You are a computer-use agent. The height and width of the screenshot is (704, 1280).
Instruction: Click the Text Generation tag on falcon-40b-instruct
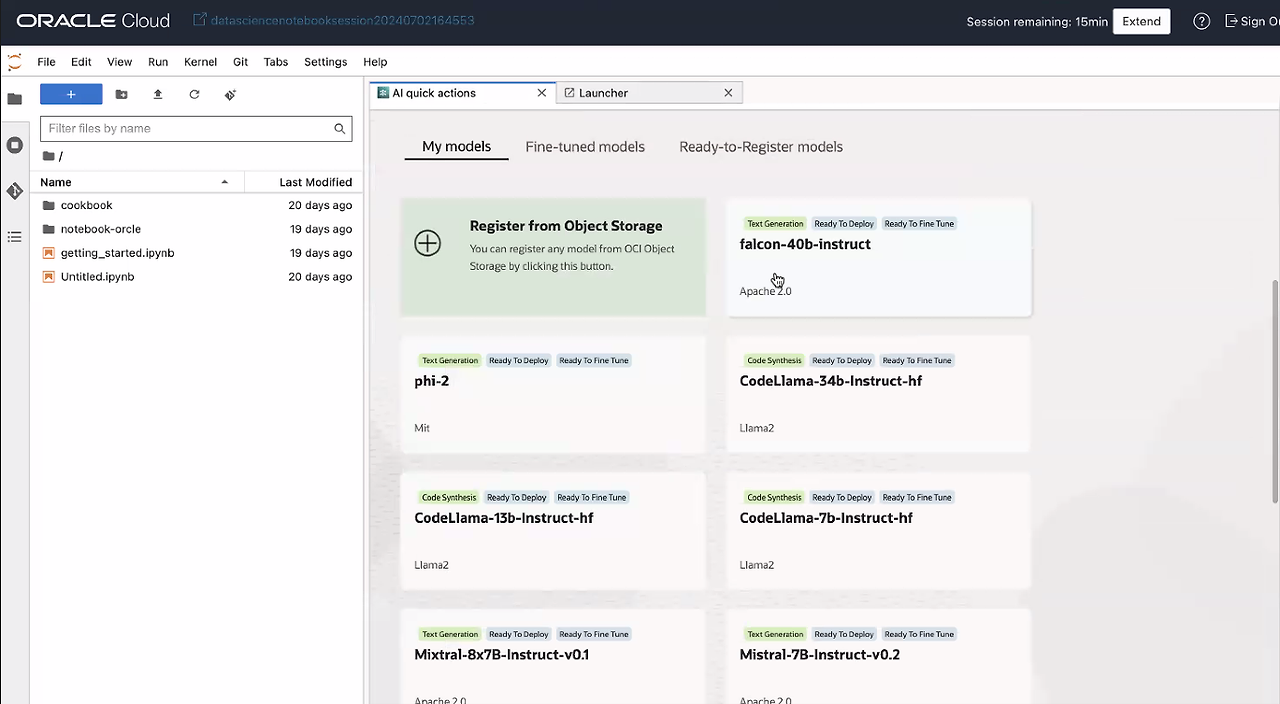775,224
